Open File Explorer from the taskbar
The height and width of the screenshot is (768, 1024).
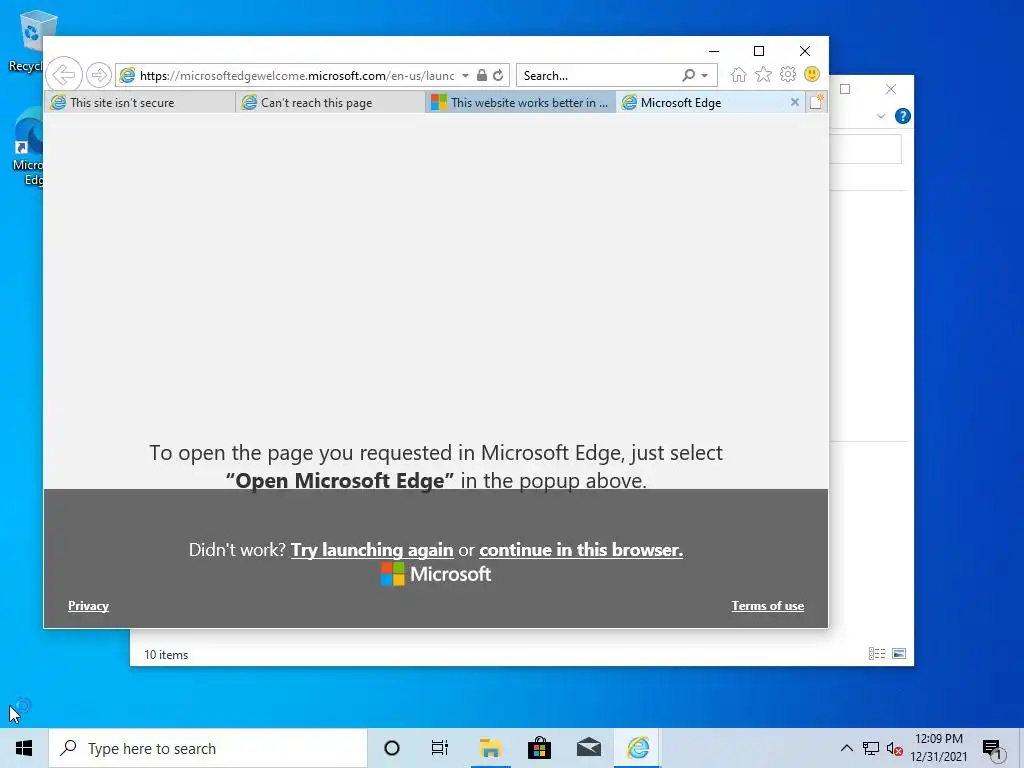[490, 748]
